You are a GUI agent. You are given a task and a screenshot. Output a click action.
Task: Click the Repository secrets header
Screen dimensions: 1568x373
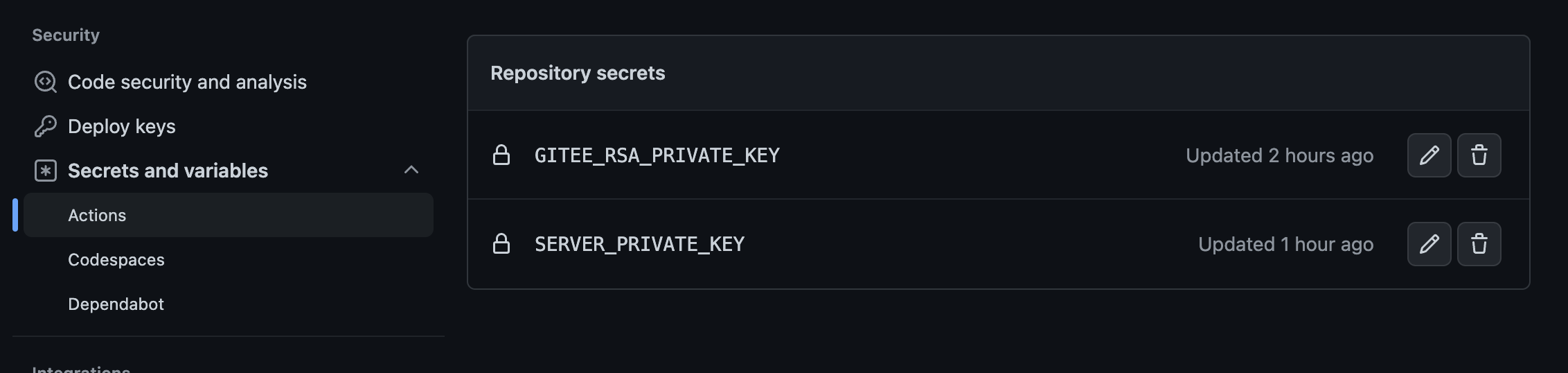tap(578, 73)
